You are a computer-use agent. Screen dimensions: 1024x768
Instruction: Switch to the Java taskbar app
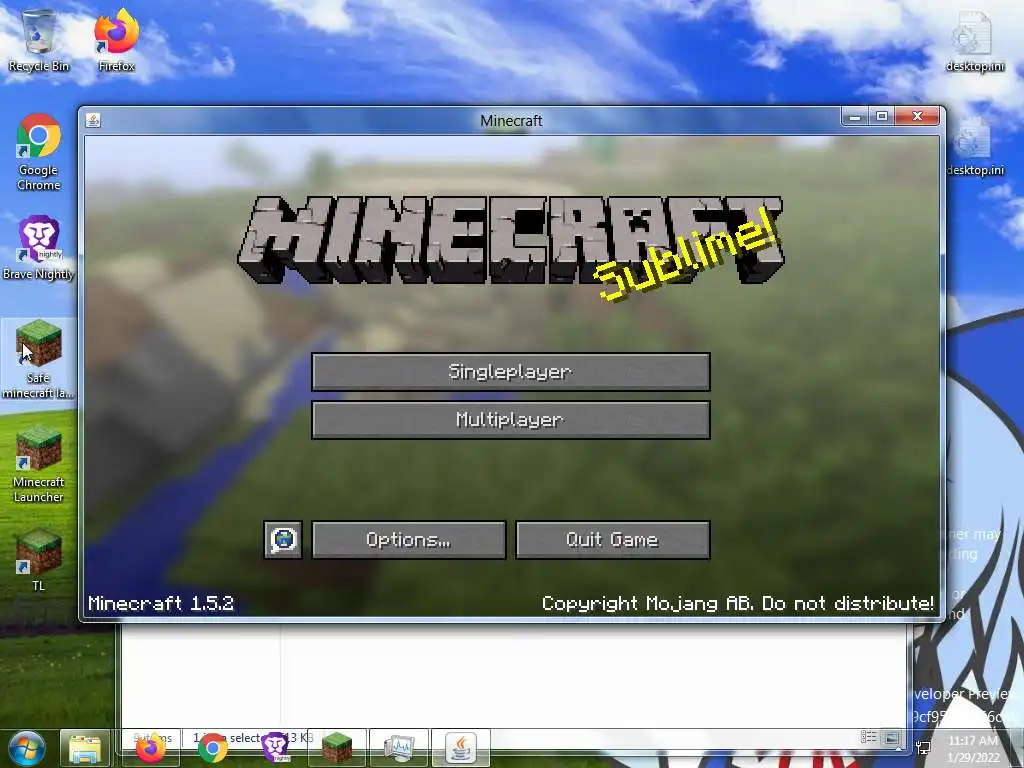[461, 748]
